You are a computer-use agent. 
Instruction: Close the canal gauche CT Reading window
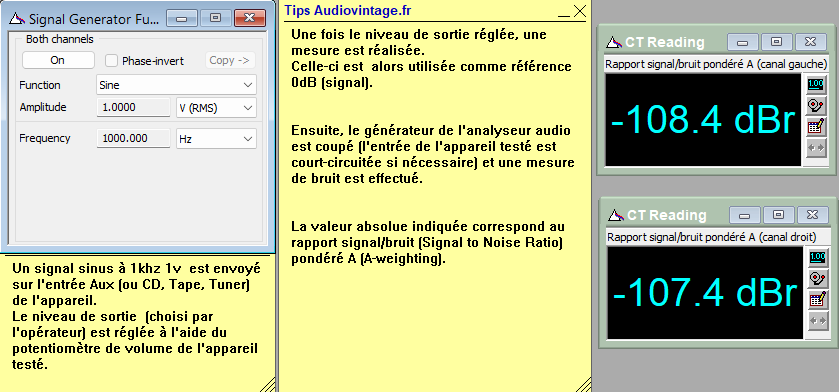811,42
